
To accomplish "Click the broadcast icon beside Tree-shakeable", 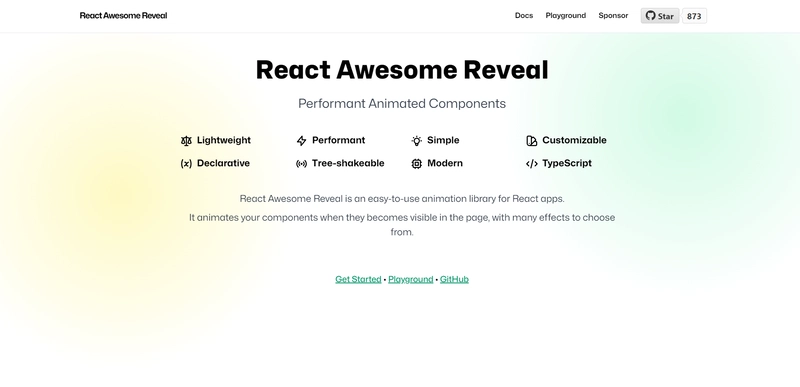I will coord(302,164).
